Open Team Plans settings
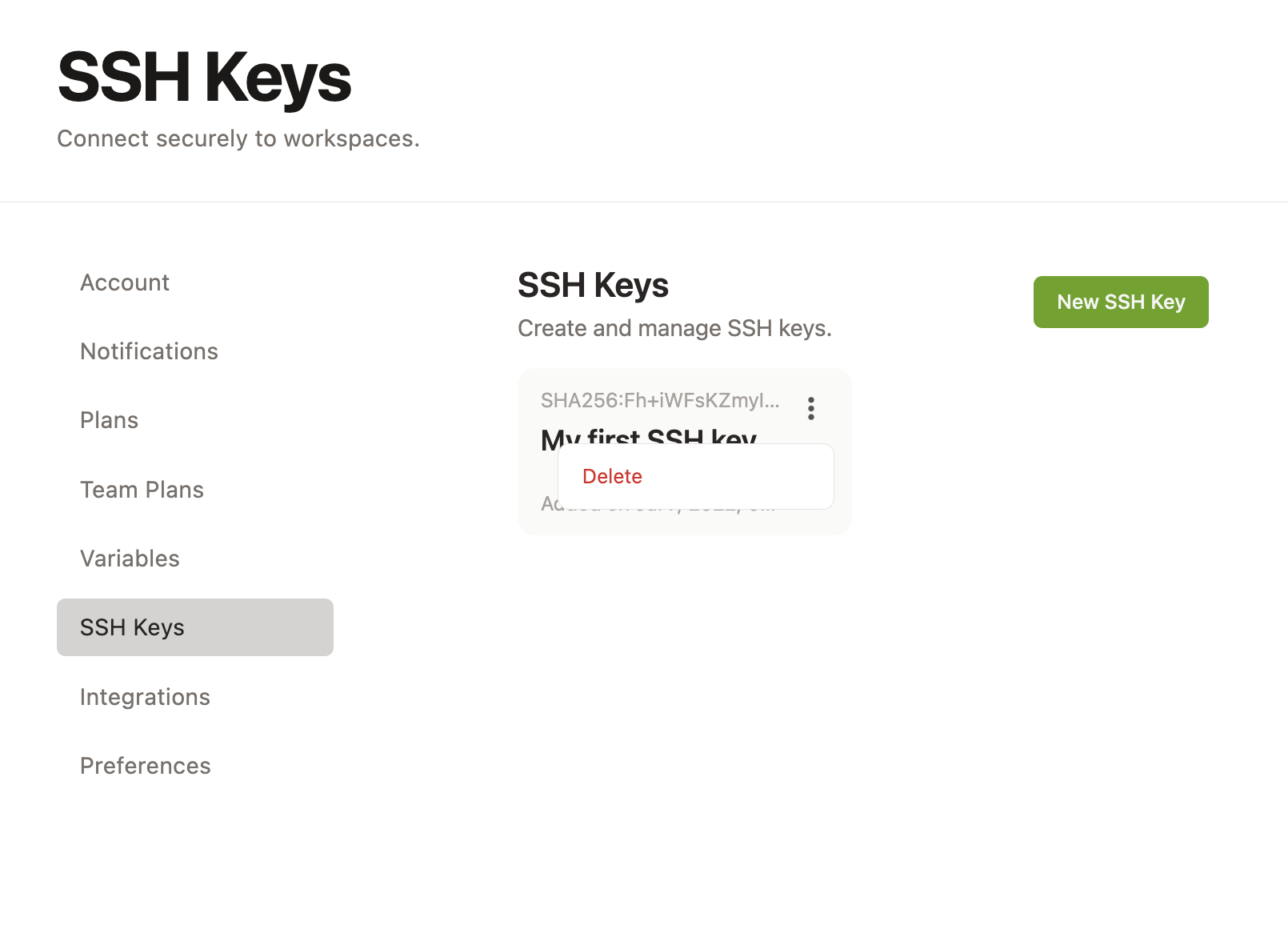Screen dimensions: 1288x949 (x=142, y=489)
